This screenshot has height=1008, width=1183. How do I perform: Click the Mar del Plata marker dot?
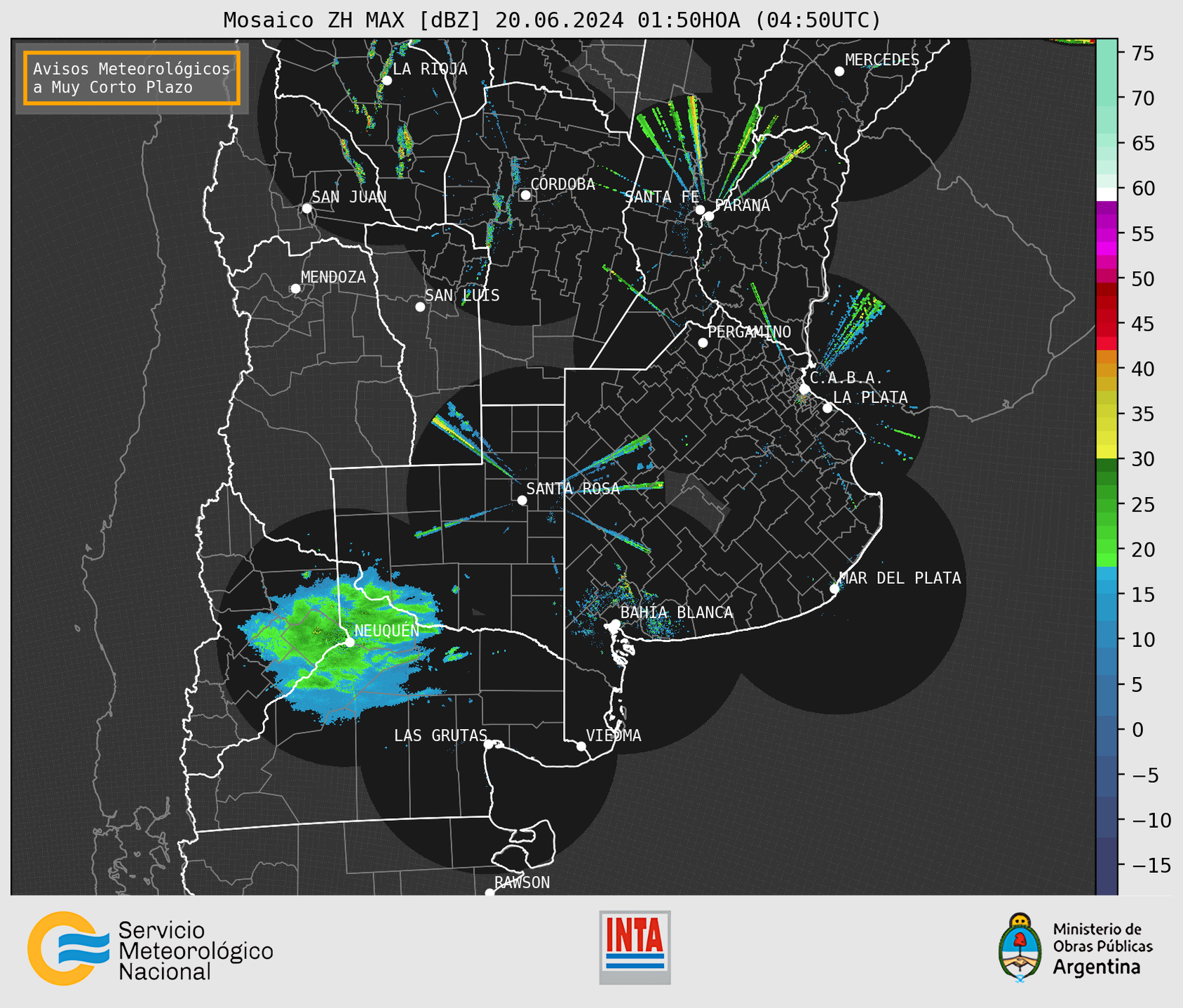tap(834, 589)
